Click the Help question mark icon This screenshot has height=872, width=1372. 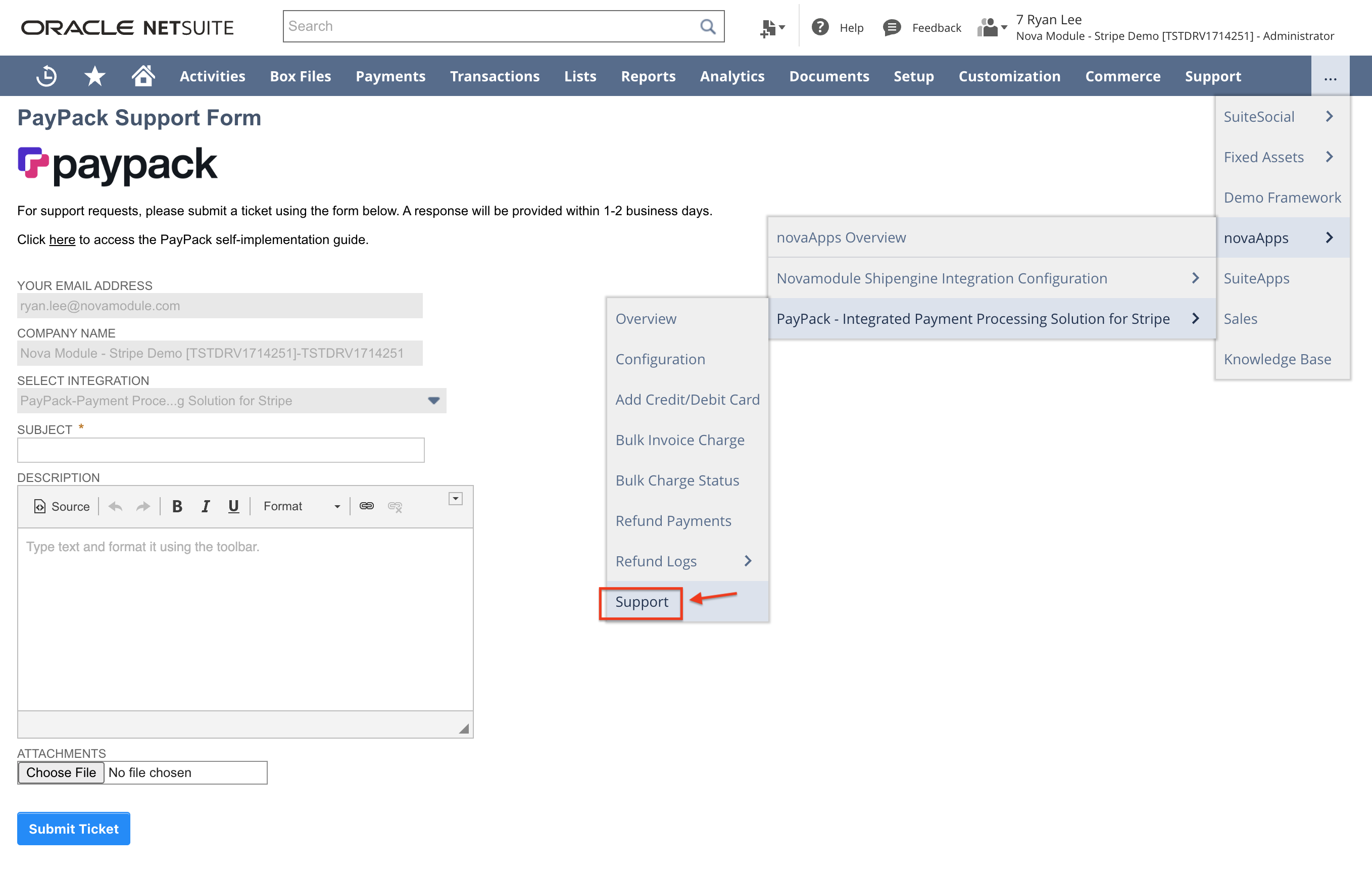[x=819, y=27]
